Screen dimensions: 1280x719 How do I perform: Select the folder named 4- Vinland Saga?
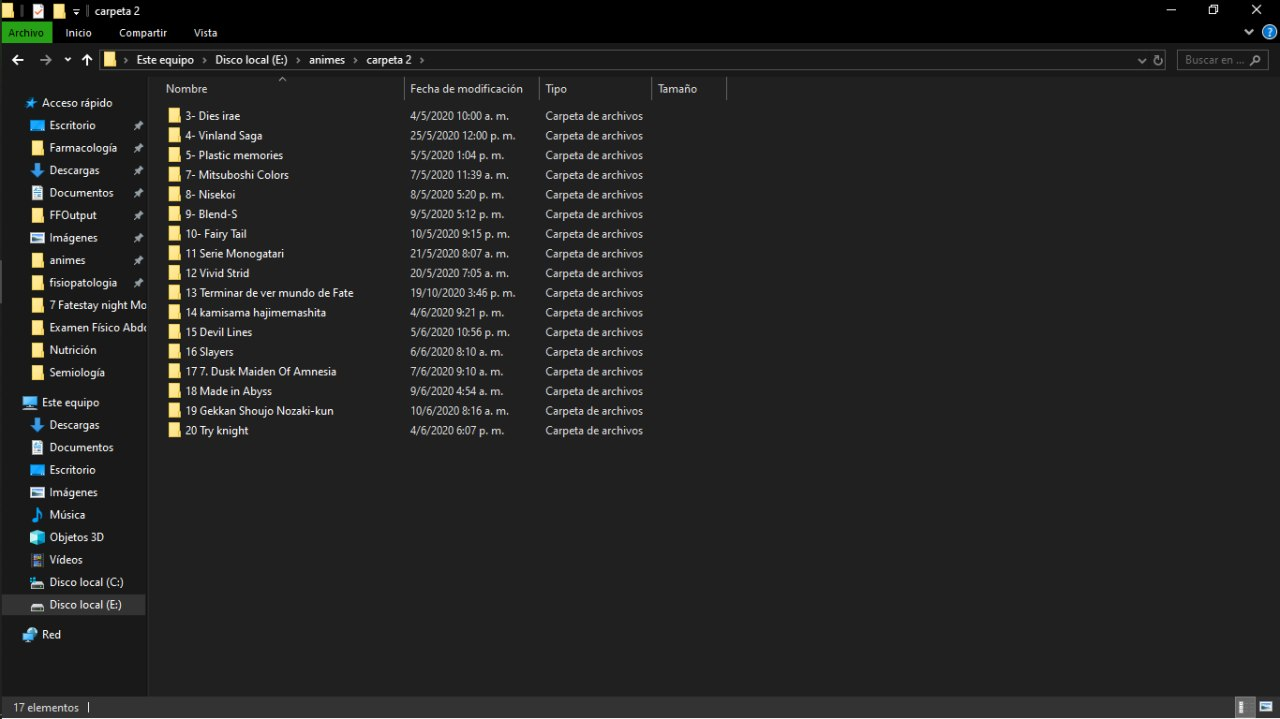223,136
